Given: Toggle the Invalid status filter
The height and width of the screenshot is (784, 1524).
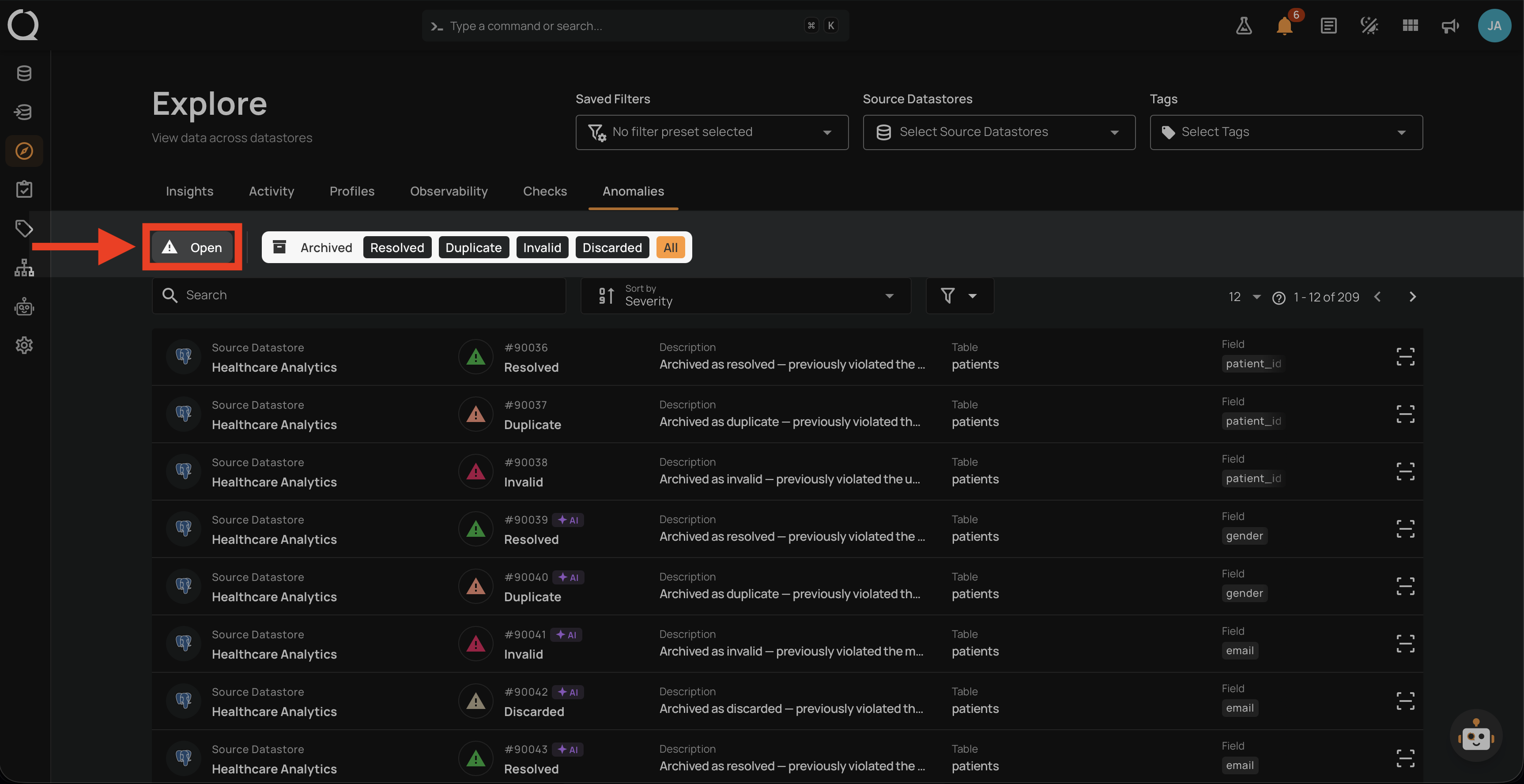Looking at the screenshot, I should click(x=542, y=247).
